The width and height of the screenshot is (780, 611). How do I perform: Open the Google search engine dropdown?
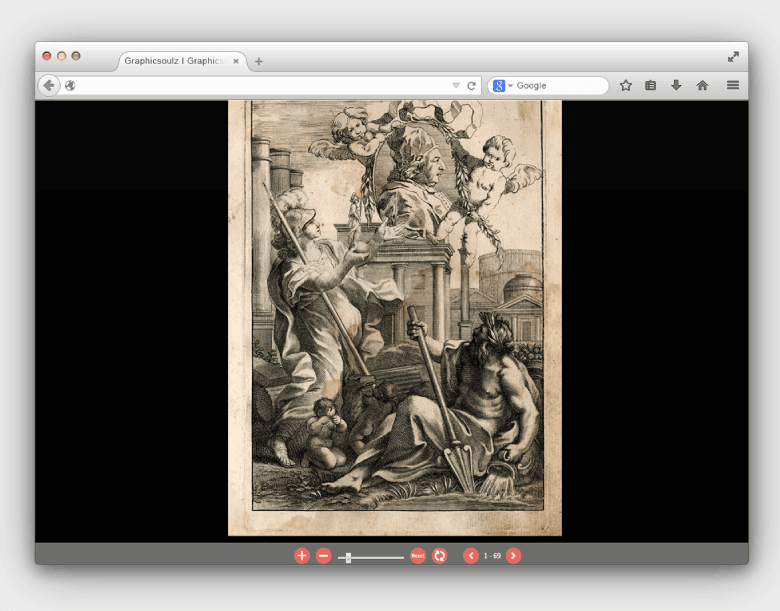pos(502,86)
